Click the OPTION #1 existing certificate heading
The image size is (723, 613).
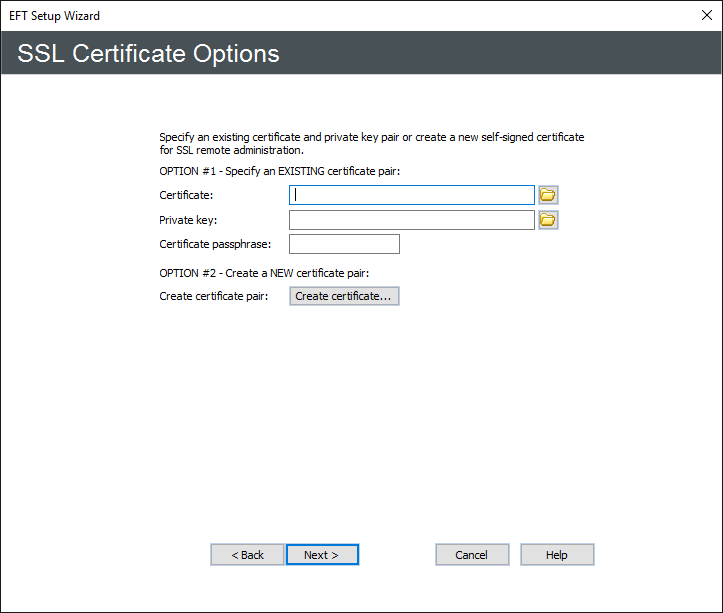pyautogui.click(x=279, y=171)
